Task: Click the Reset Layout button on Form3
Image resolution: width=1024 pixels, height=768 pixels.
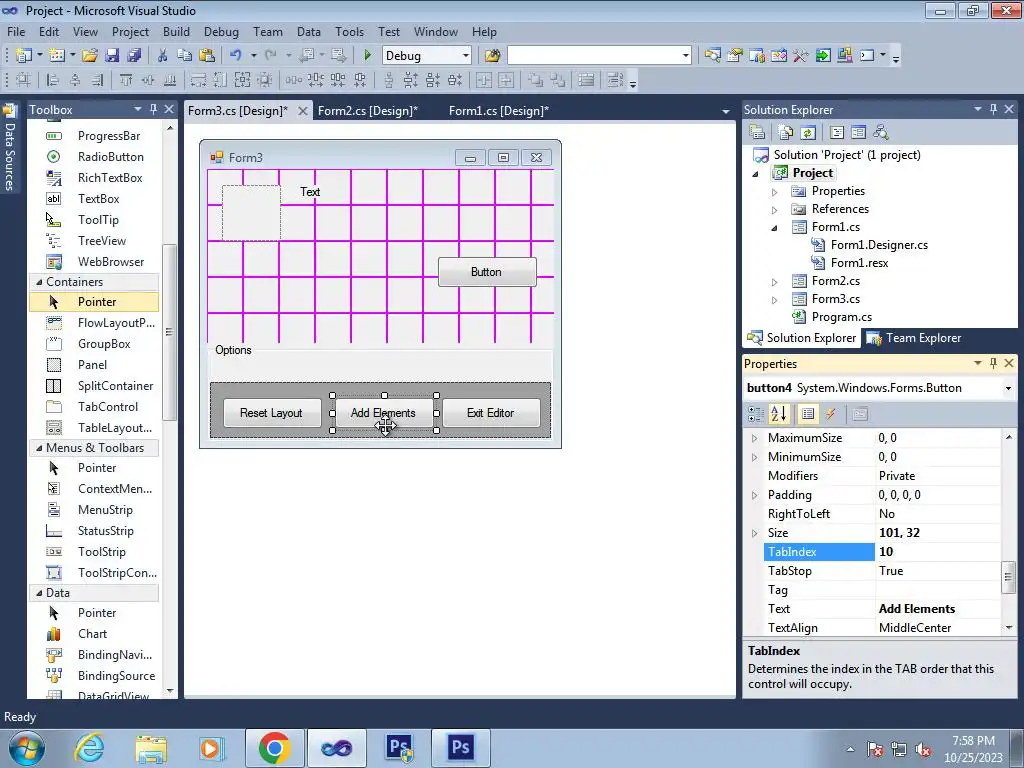Action: coord(271,413)
